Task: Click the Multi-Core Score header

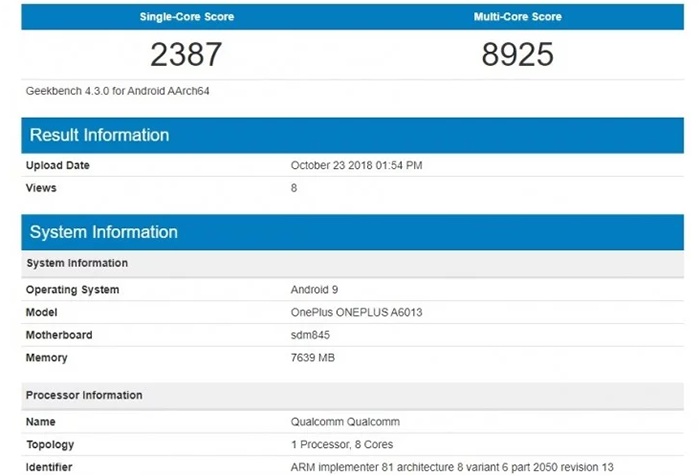Action: (x=517, y=17)
